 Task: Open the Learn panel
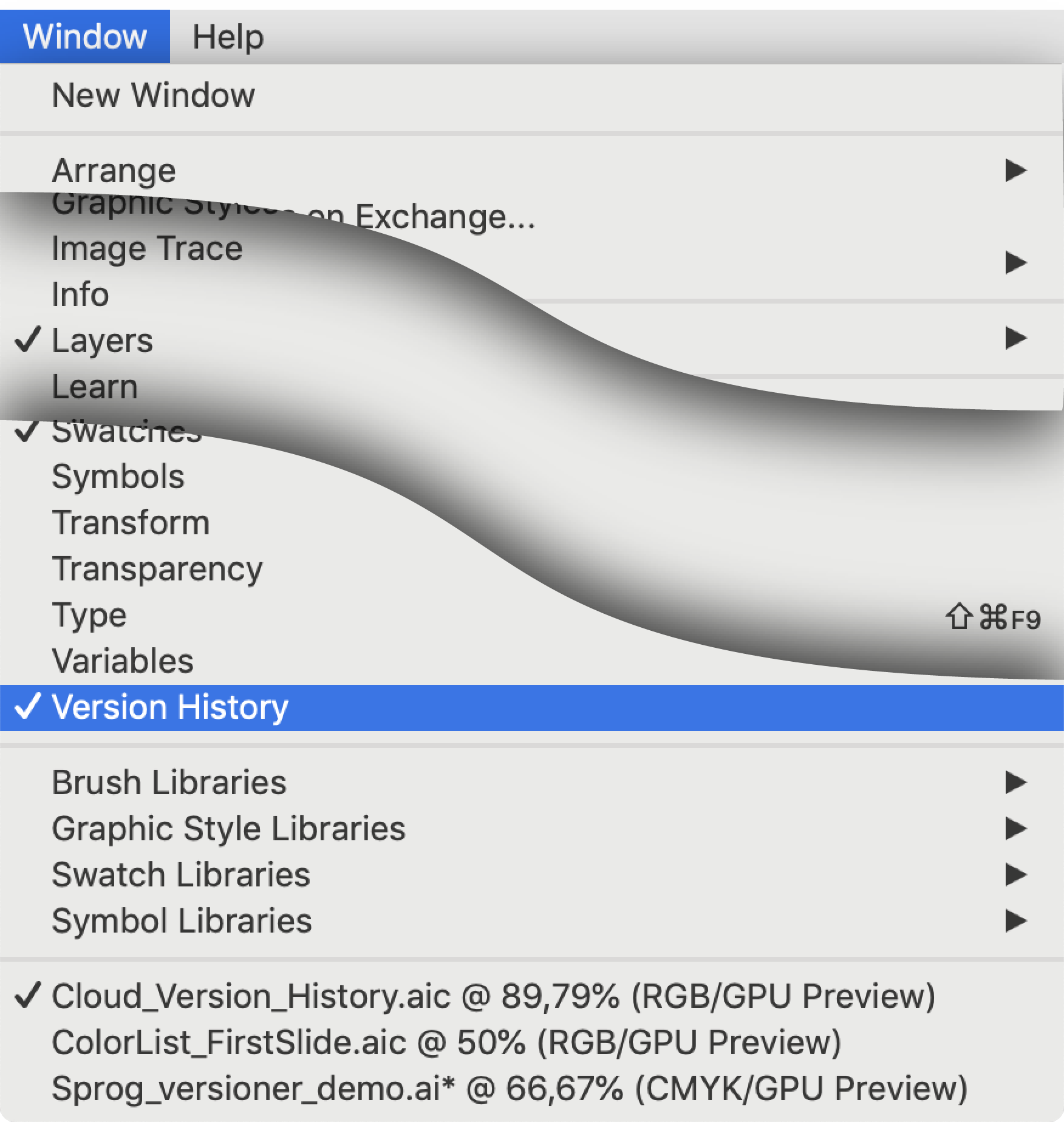click(x=95, y=387)
